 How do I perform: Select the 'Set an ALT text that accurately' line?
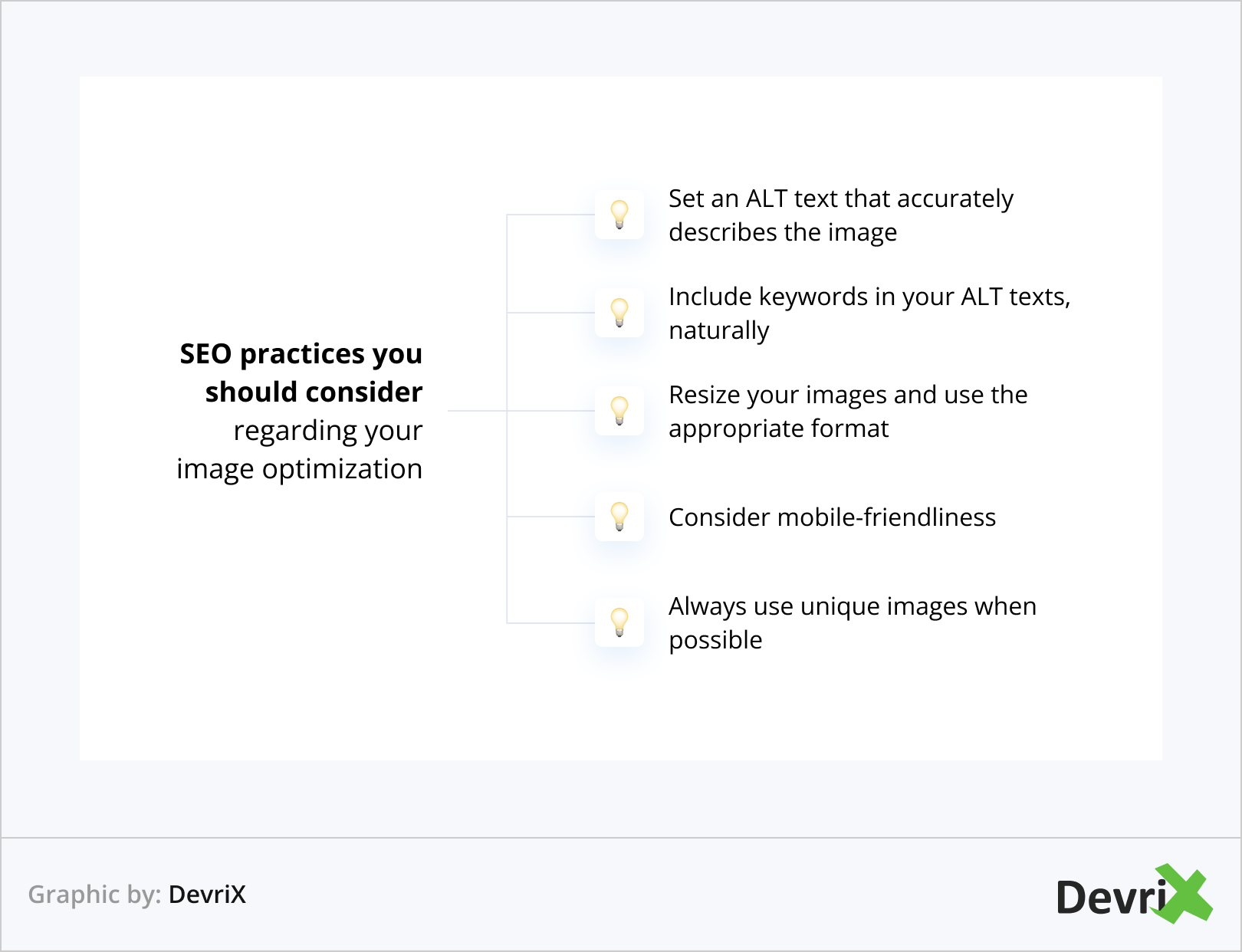tap(840, 199)
